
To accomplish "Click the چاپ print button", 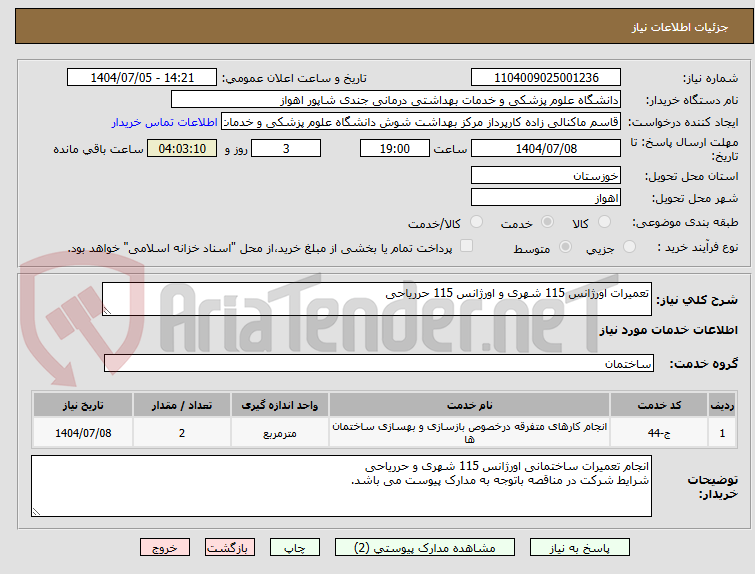I will pyautogui.click(x=295, y=548).
